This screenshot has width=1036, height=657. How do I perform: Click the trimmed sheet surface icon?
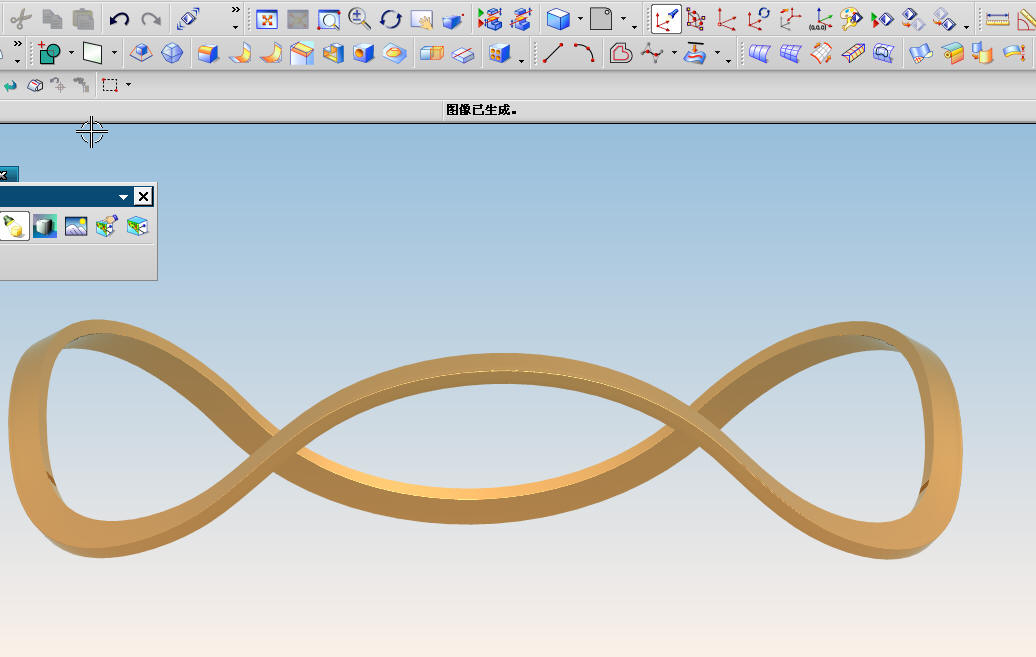coord(883,53)
